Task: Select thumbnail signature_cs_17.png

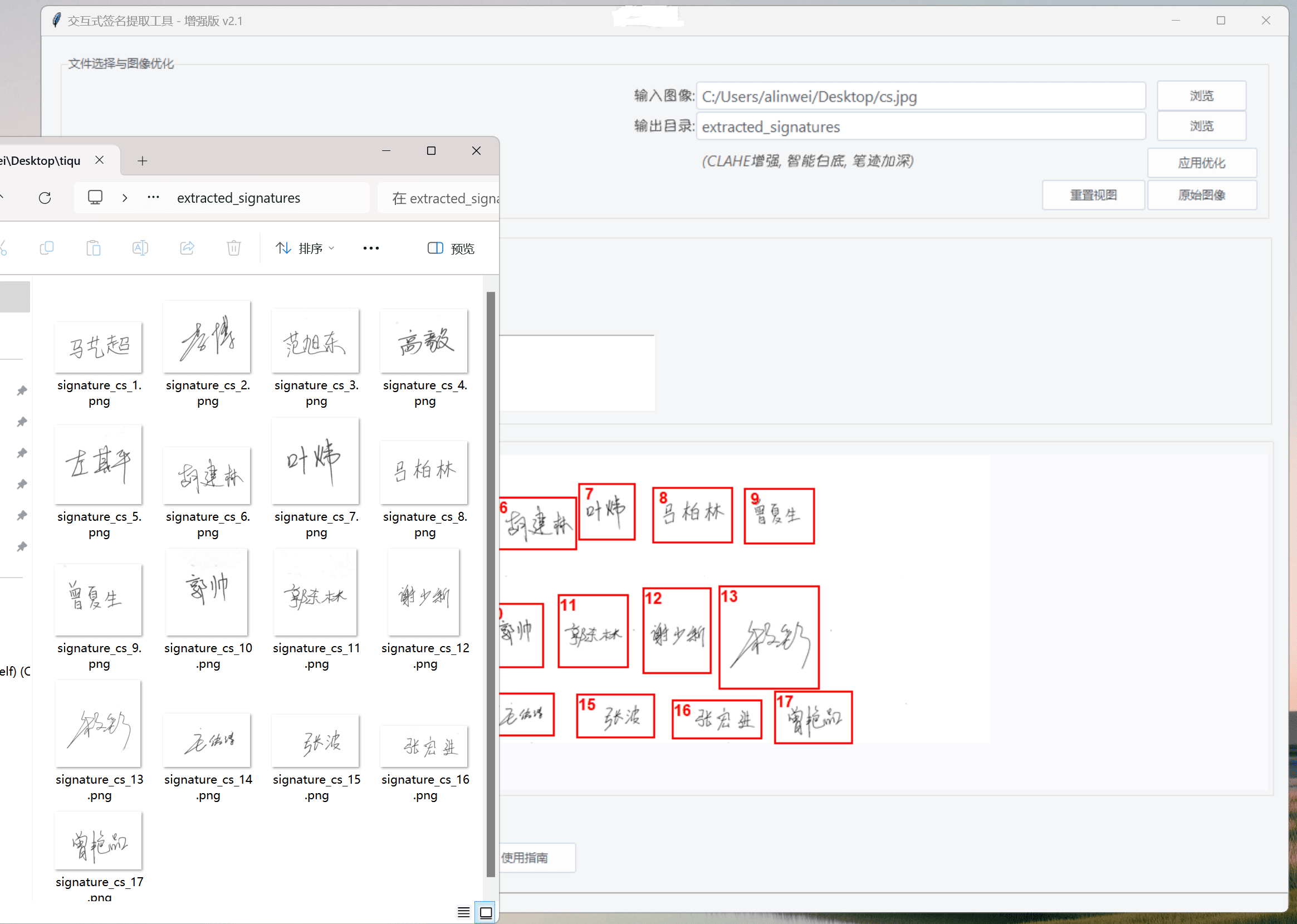Action: pos(99,840)
